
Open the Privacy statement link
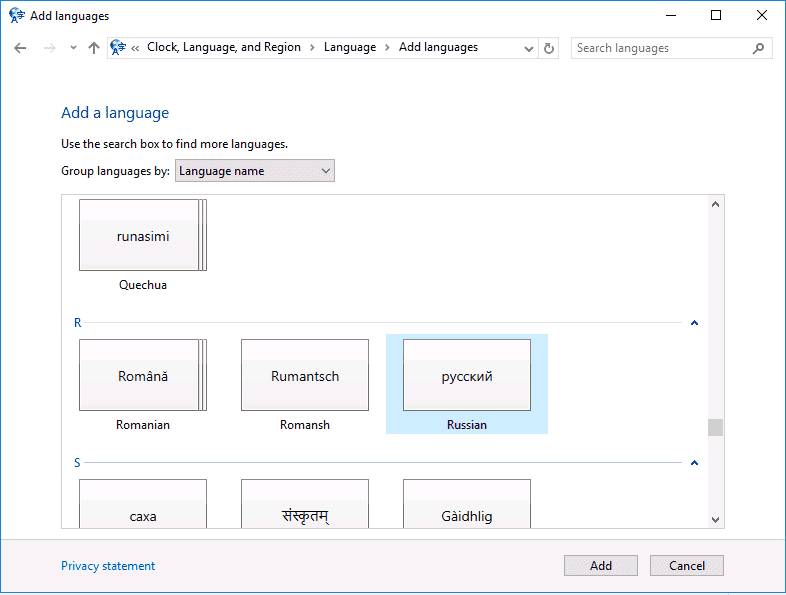click(x=108, y=566)
